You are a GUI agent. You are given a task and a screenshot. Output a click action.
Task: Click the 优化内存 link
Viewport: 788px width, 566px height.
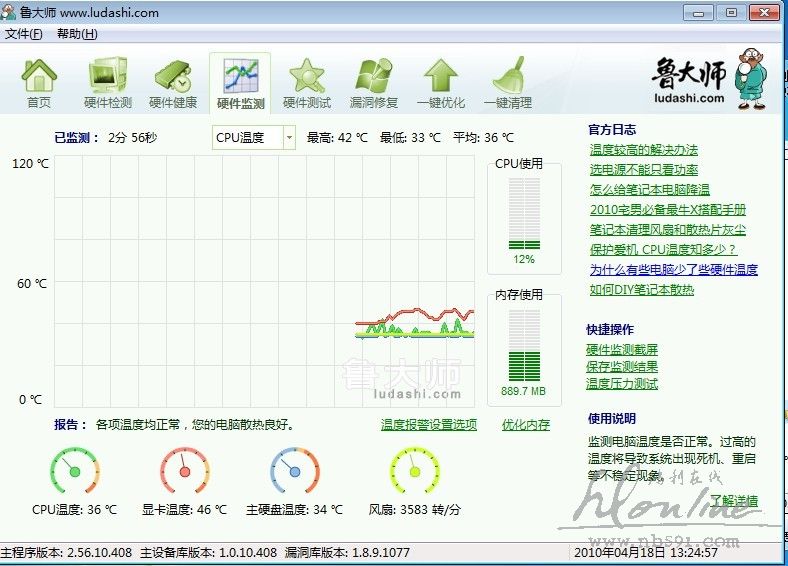click(526, 425)
